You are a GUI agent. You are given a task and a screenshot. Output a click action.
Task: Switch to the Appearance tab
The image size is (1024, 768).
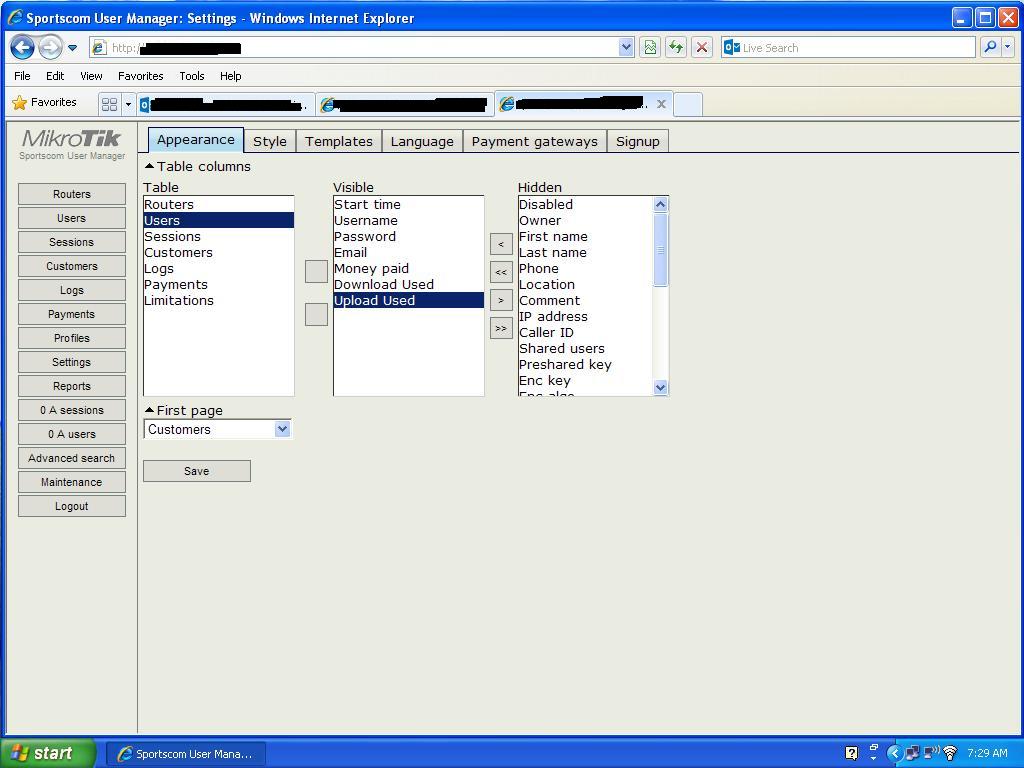pos(196,140)
